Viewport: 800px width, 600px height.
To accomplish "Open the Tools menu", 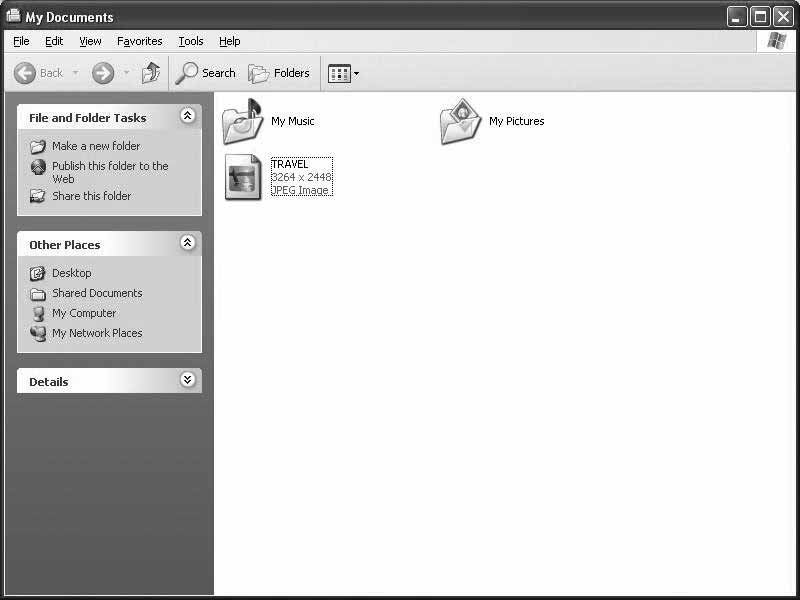I will [x=191, y=41].
